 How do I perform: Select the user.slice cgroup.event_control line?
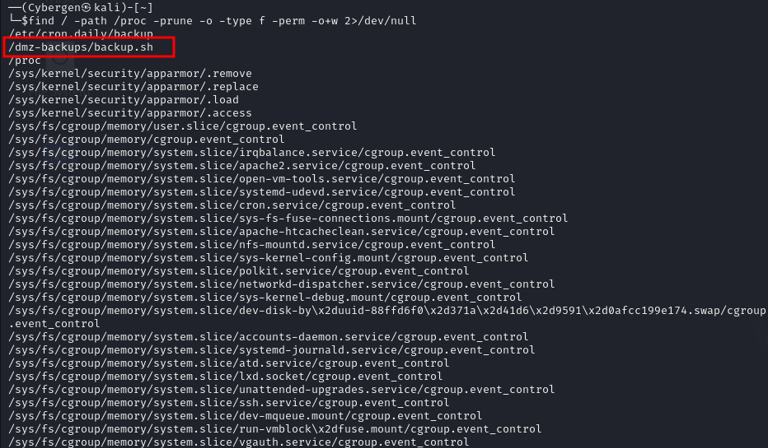pos(183,126)
